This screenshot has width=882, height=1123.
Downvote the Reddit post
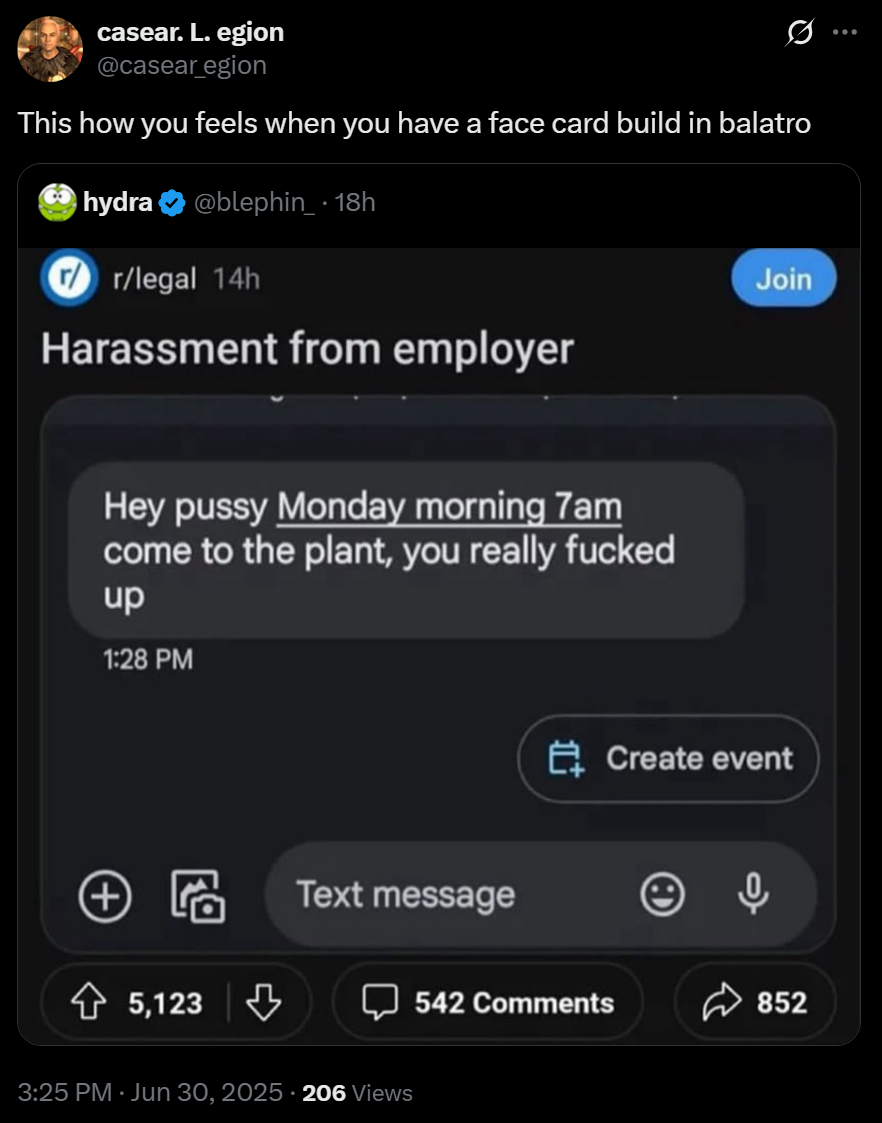click(x=264, y=1002)
